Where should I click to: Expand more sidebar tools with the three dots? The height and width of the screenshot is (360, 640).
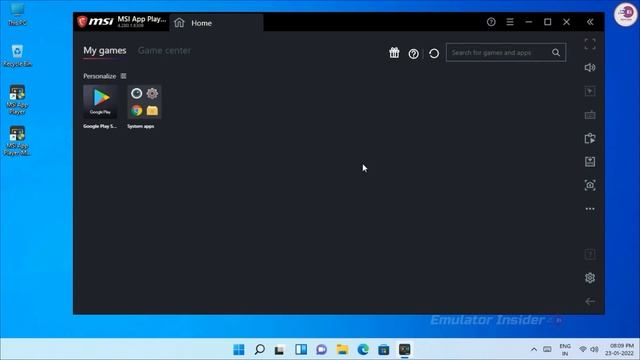(590, 209)
